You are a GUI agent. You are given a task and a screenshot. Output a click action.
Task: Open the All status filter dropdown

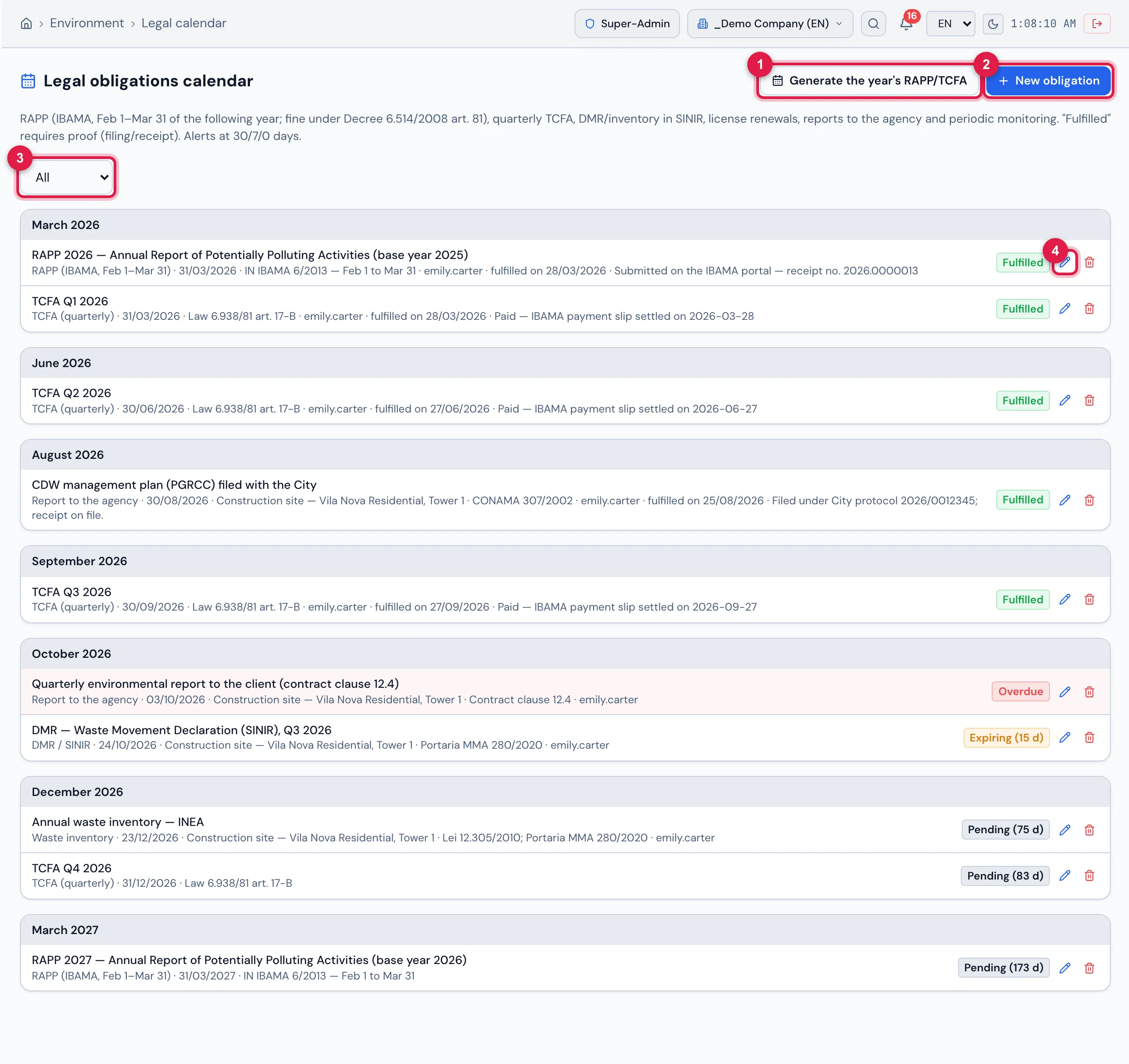(67, 177)
